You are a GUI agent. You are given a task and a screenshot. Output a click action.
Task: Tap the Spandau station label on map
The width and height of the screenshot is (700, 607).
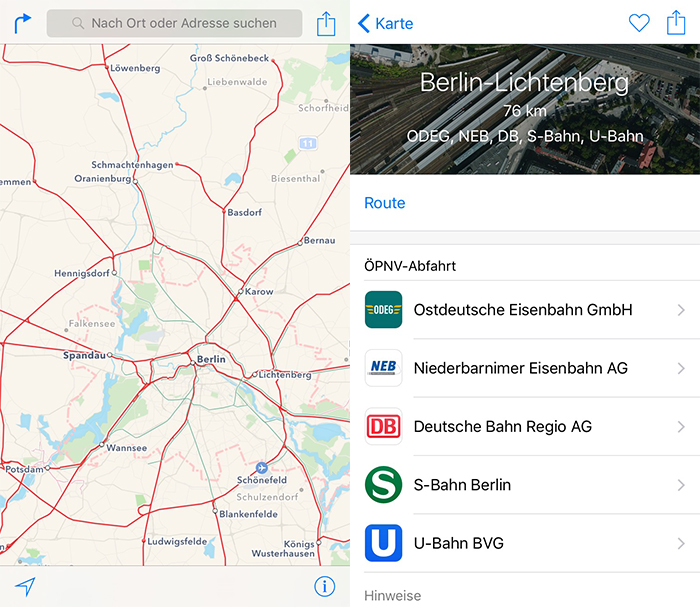tap(84, 355)
